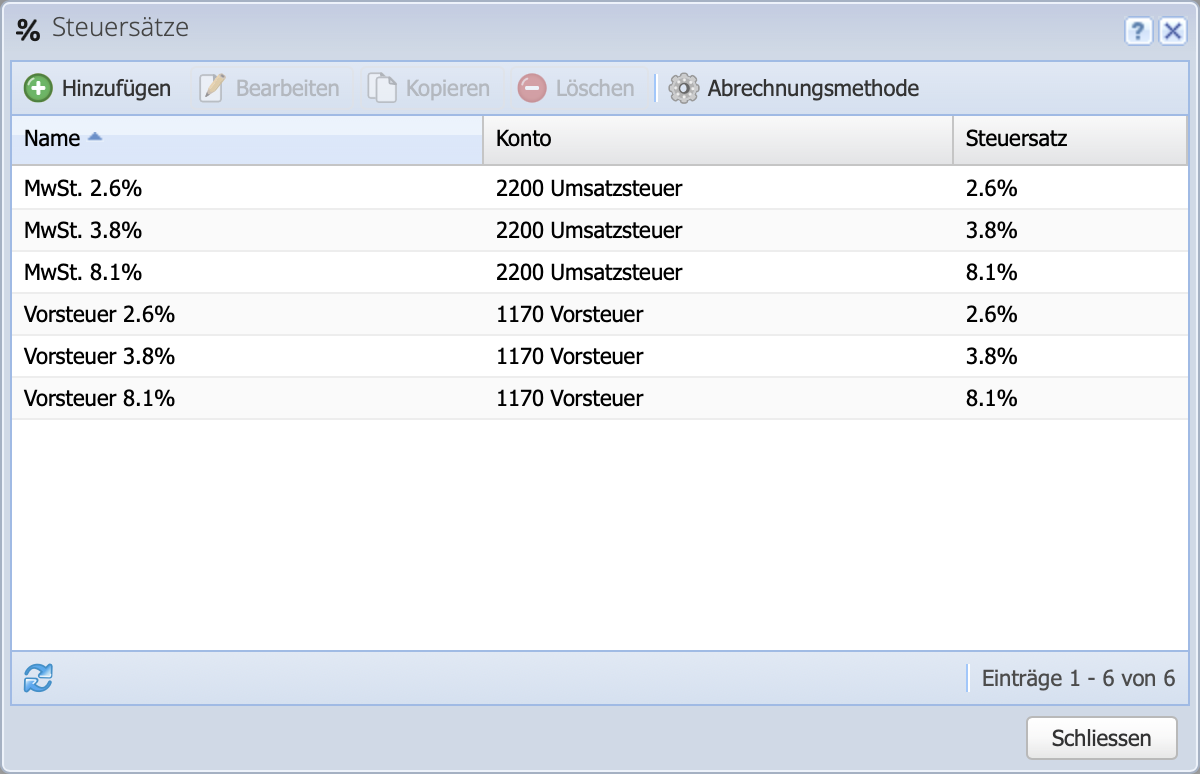This screenshot has width=1200, height=774.
Task: Click the sort arrow next to Name
Action: click(94, 138)
